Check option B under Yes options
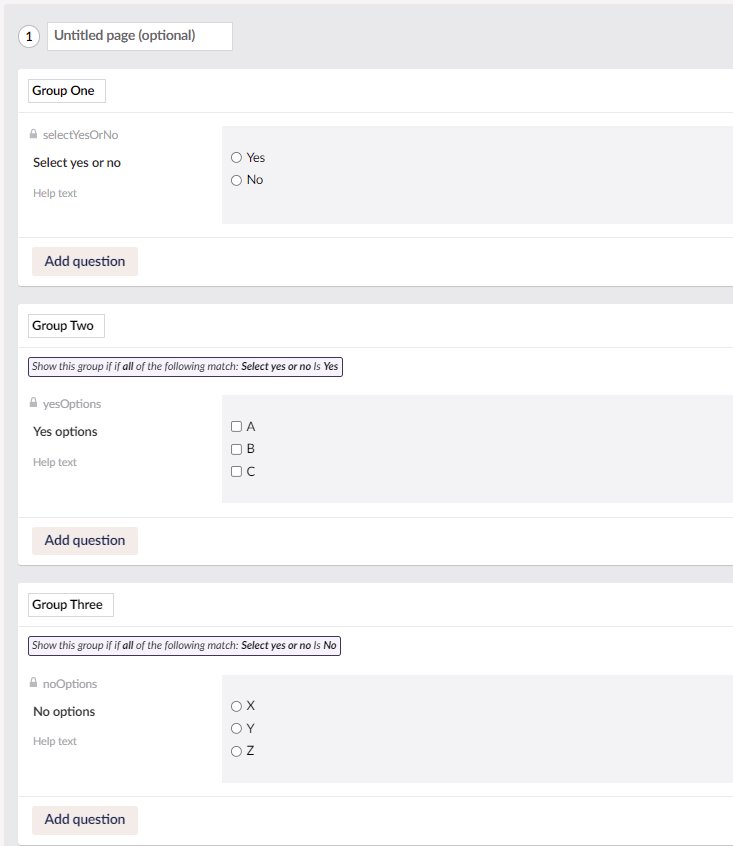This screenshot has width=733, height=846. [x=234, y=448]
